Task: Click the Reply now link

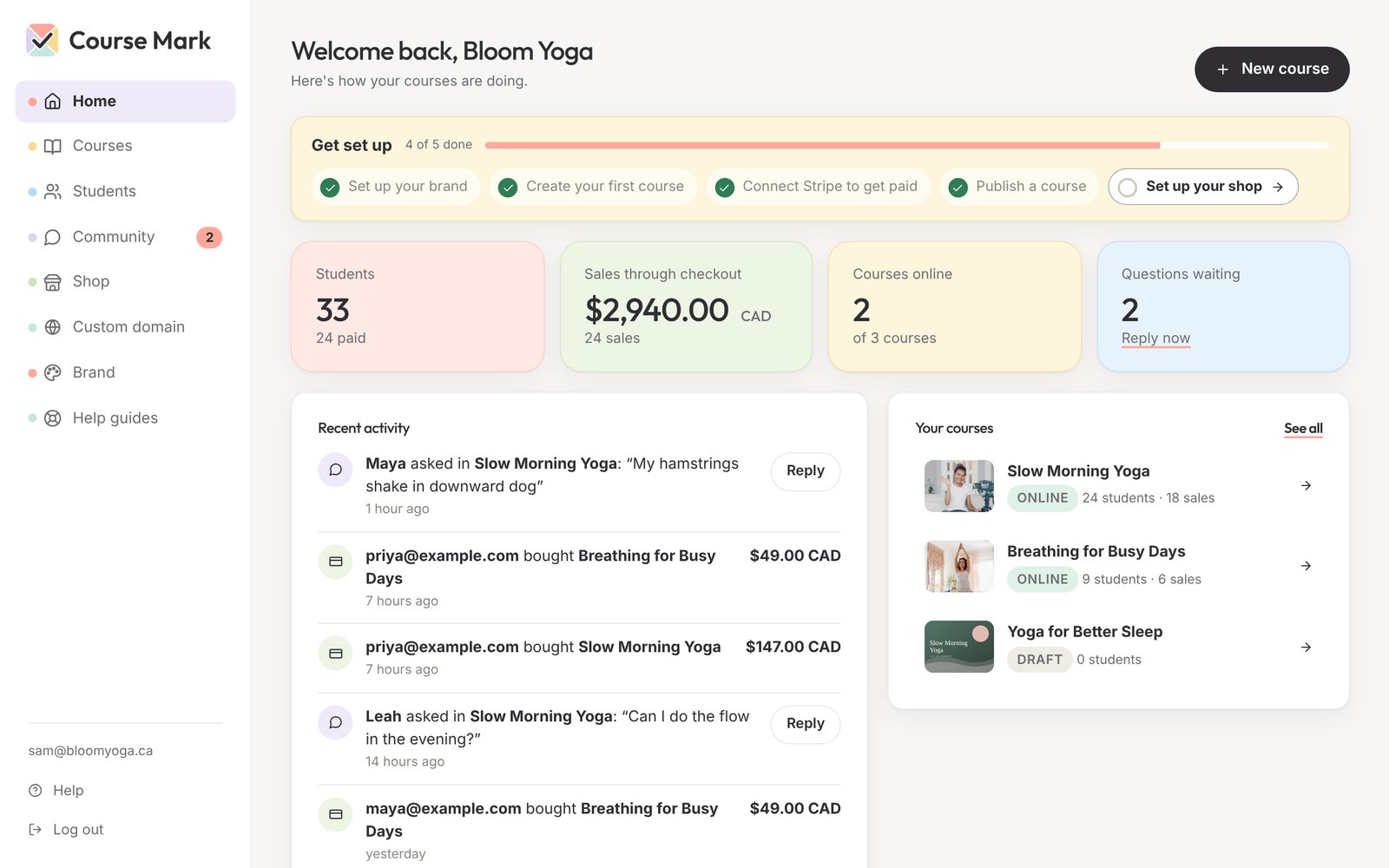Action: point(1155,339)
